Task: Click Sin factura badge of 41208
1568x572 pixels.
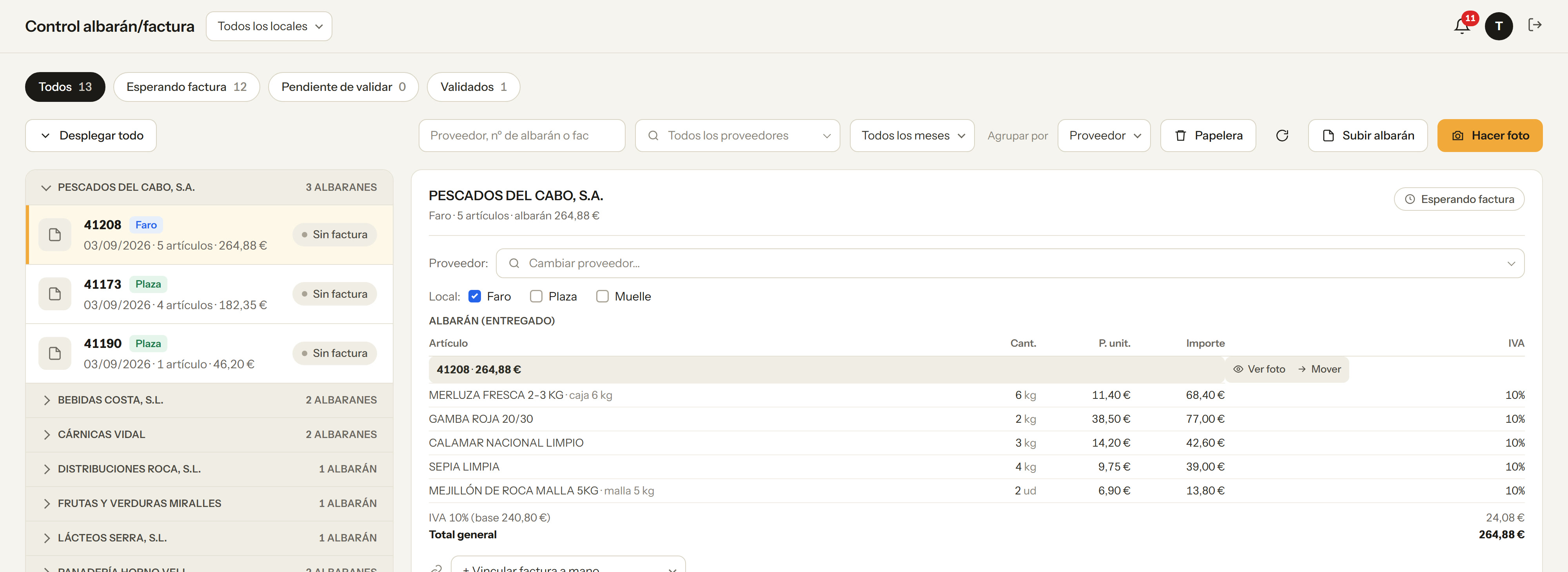Action: coord(334,235)
